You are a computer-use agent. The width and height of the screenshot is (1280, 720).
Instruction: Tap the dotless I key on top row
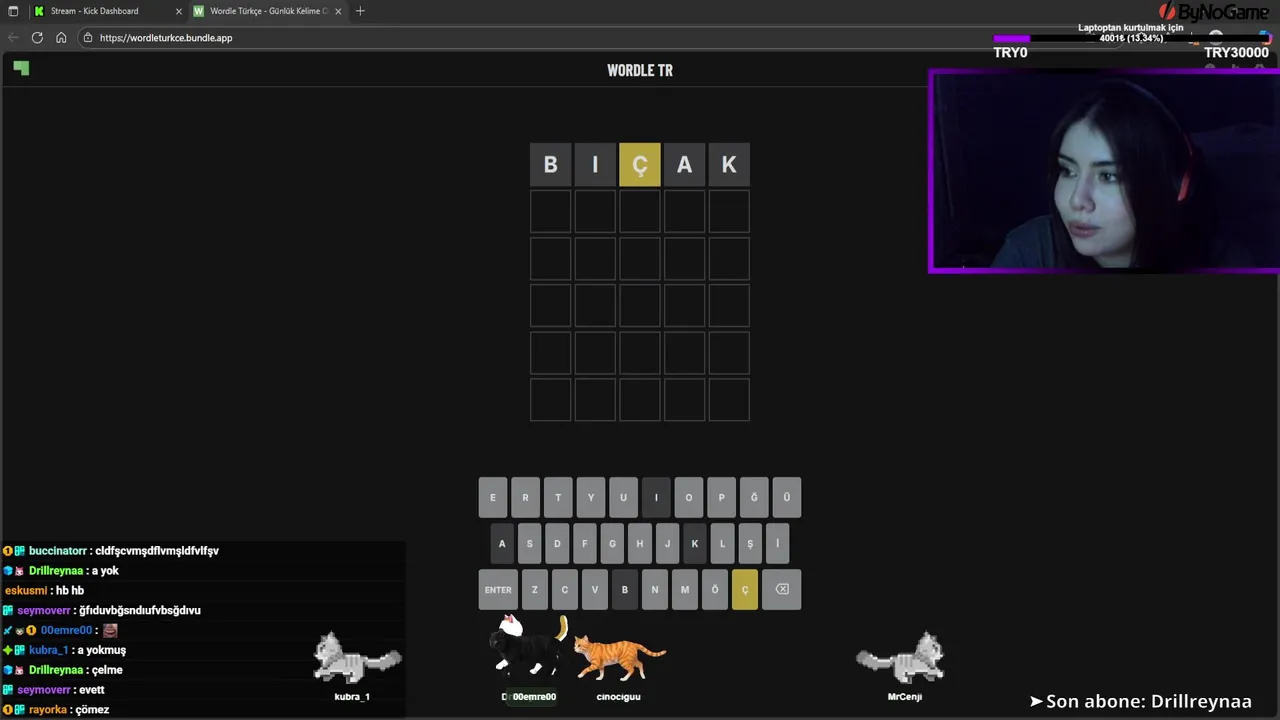(x=656, y=497)
